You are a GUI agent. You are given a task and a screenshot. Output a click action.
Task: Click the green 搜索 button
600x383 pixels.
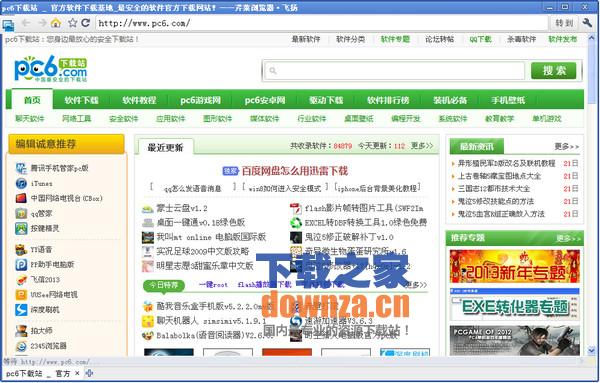554,70
